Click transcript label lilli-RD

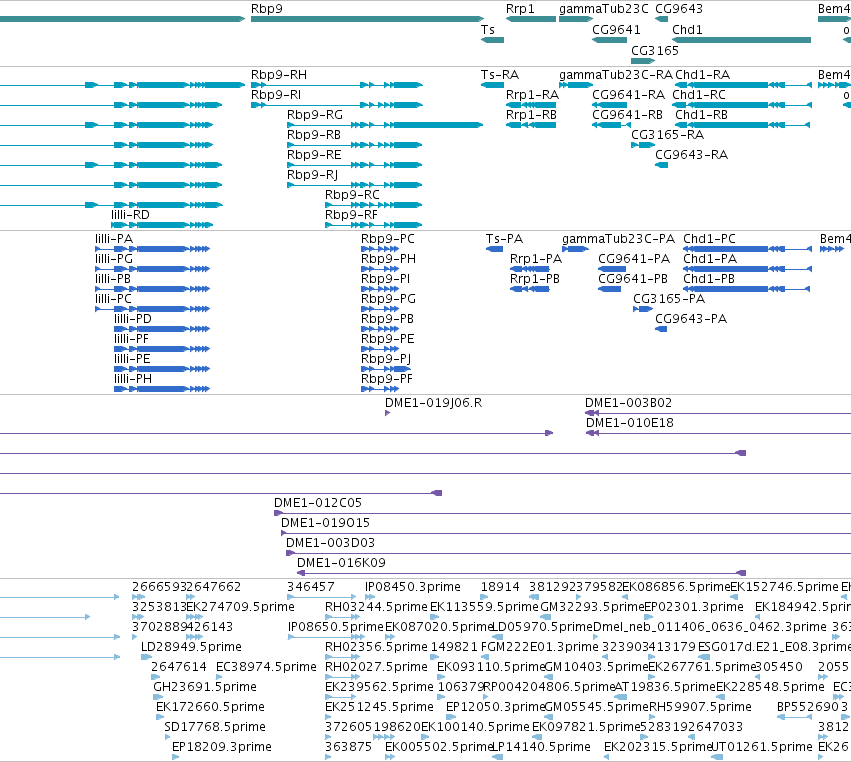[x=130, y=214]
